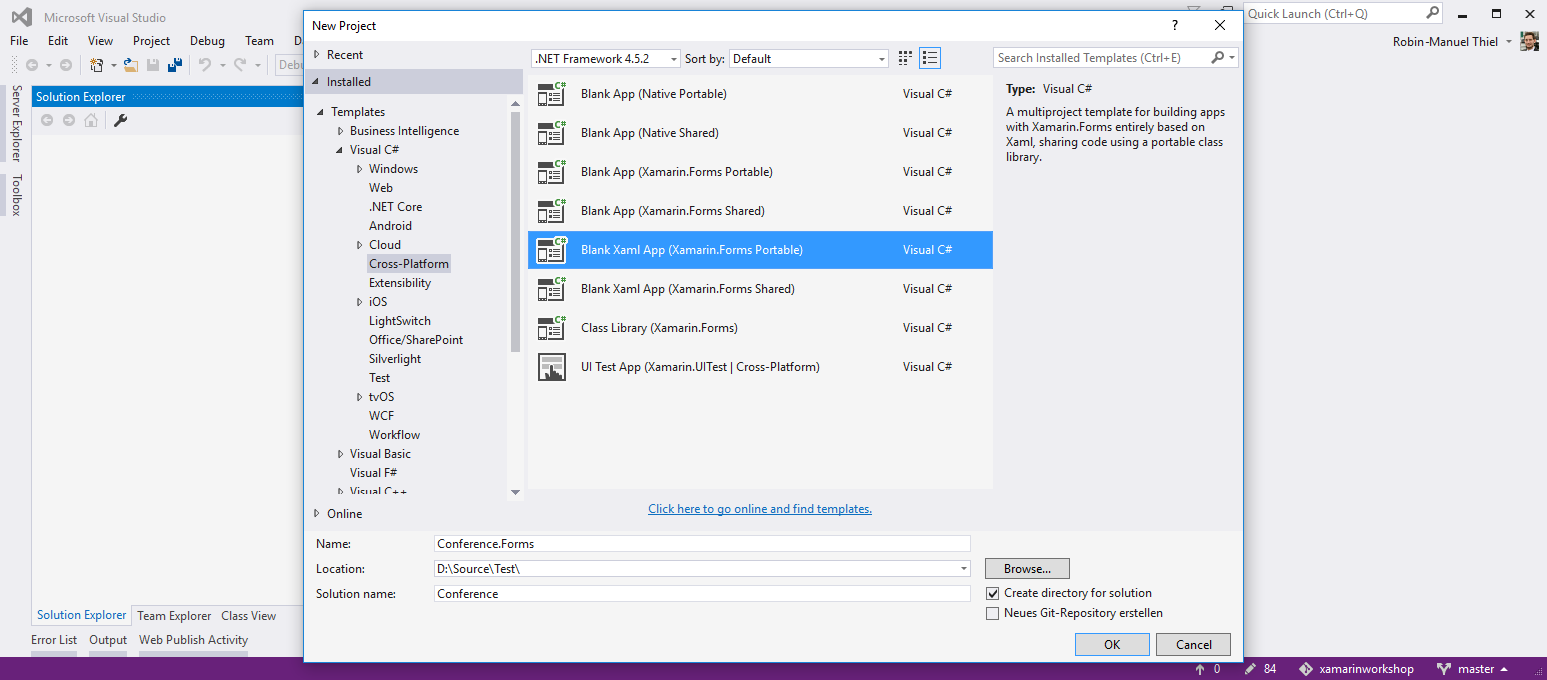Click template tree scrollbar down arrow
This screenshot has height=680, width=1547.
click(x=515, y=492)
